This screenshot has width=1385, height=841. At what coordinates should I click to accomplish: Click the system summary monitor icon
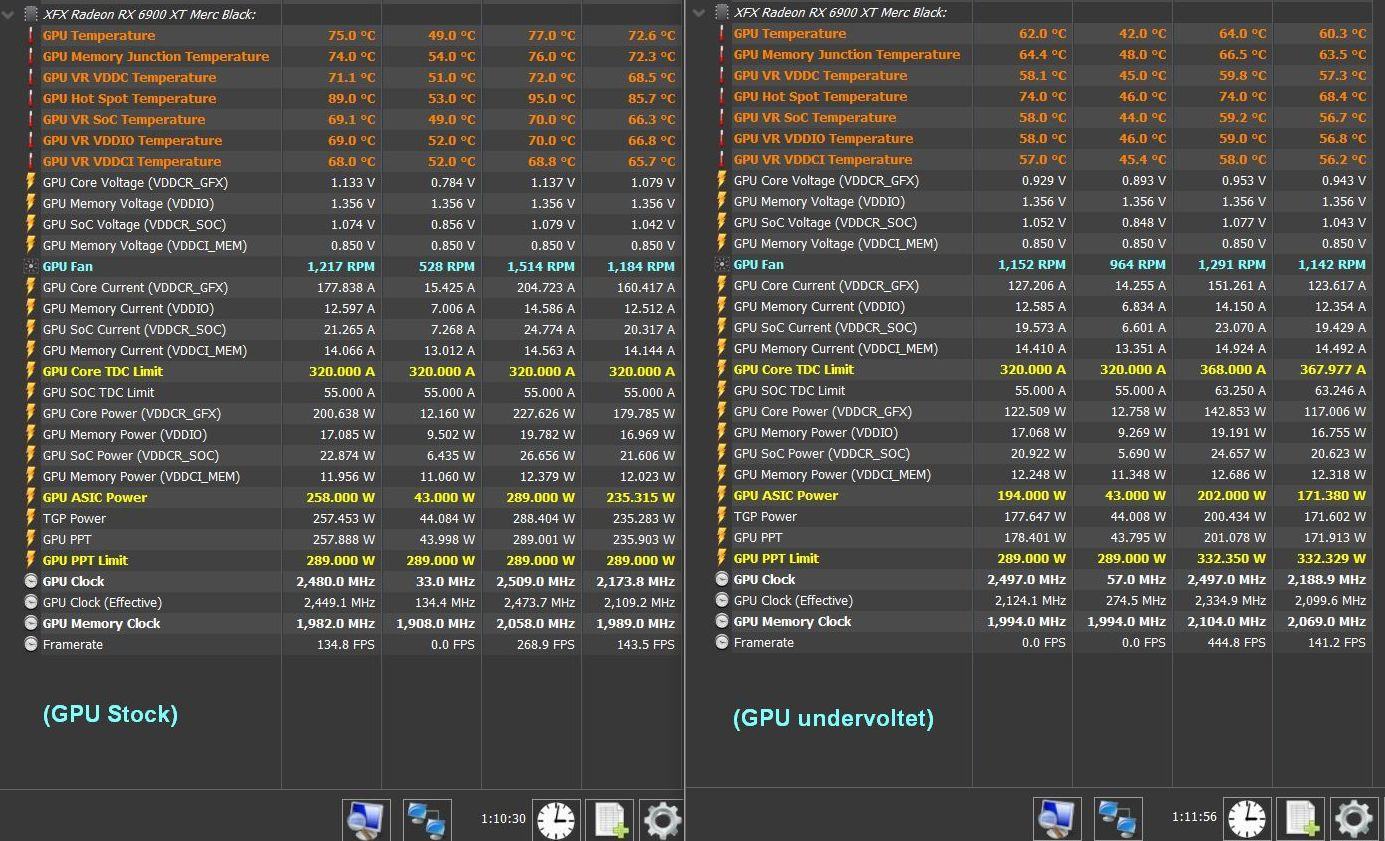(x=366, y=819)
